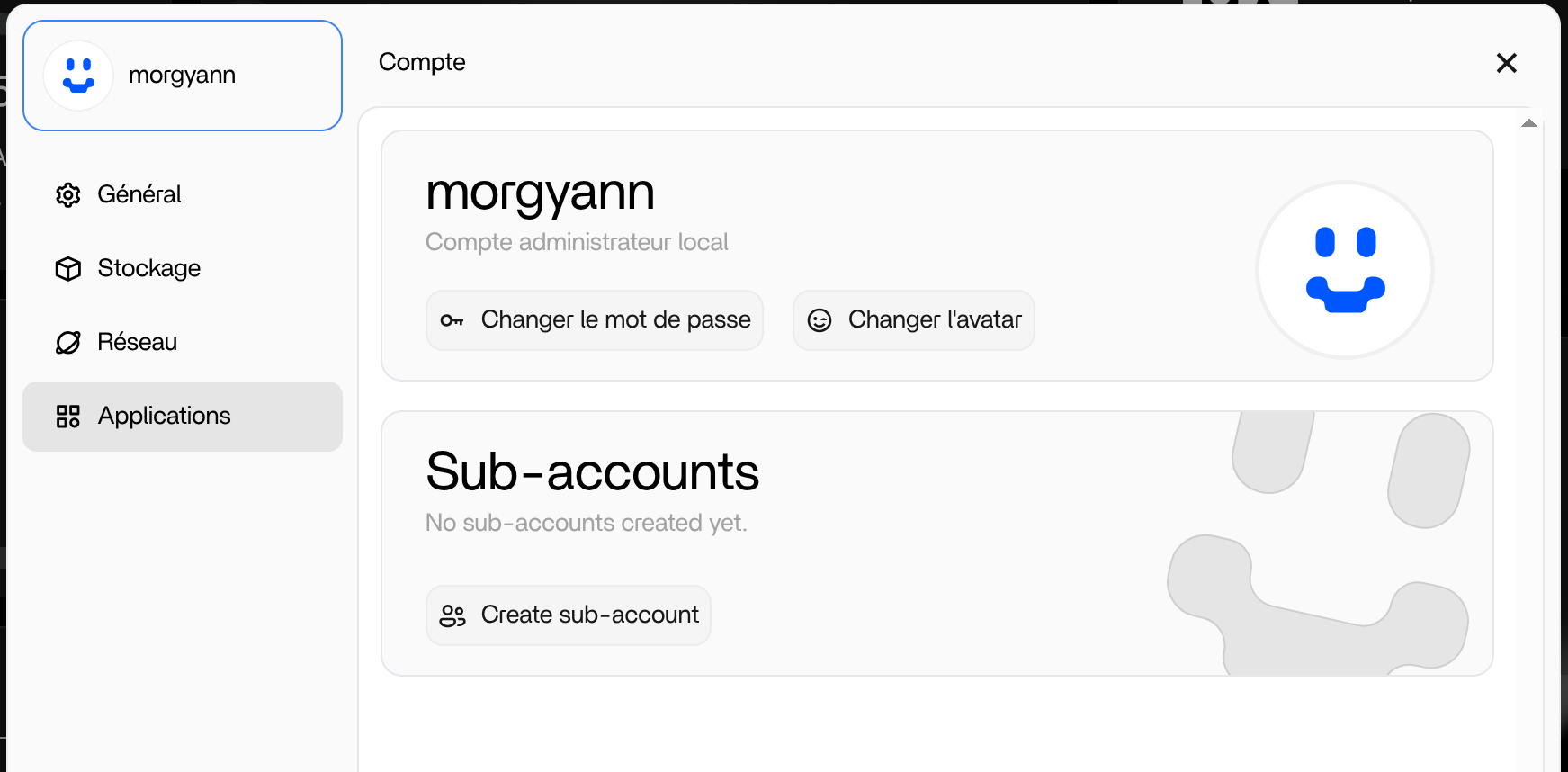Click the small smiley avatar in the sidebar
Image resolution: width=1568 pixels, height=772 pixels.
[x=78, y=76]
